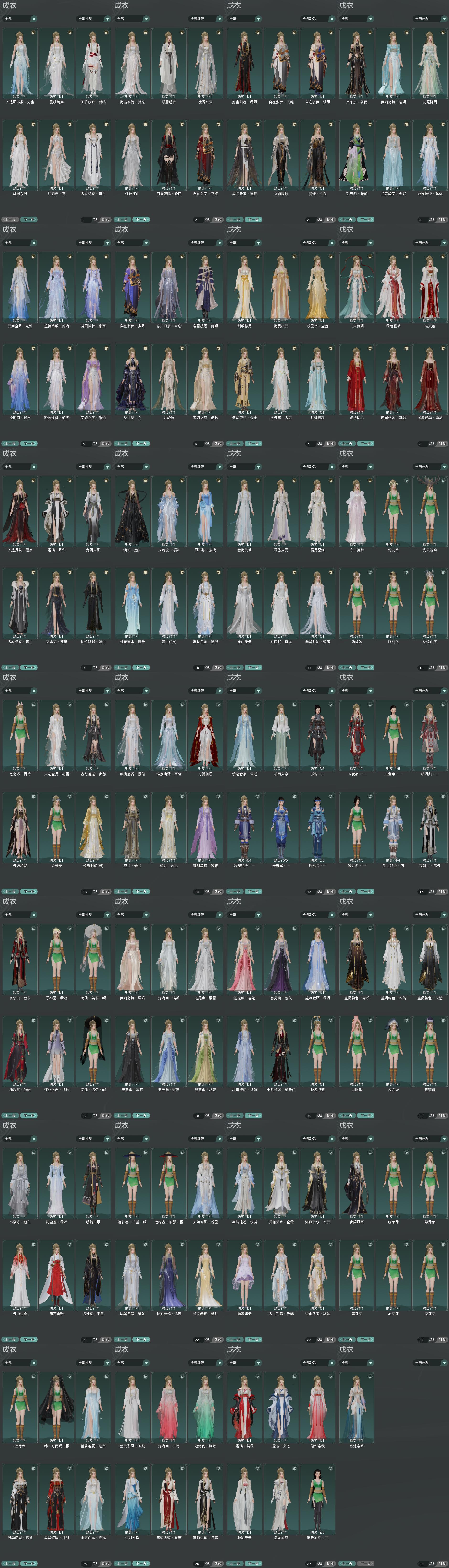Open 全部 dropdown in page 10 panel
The width and height of the screenshot is (449, 1568).
click(x=132, y=467)
